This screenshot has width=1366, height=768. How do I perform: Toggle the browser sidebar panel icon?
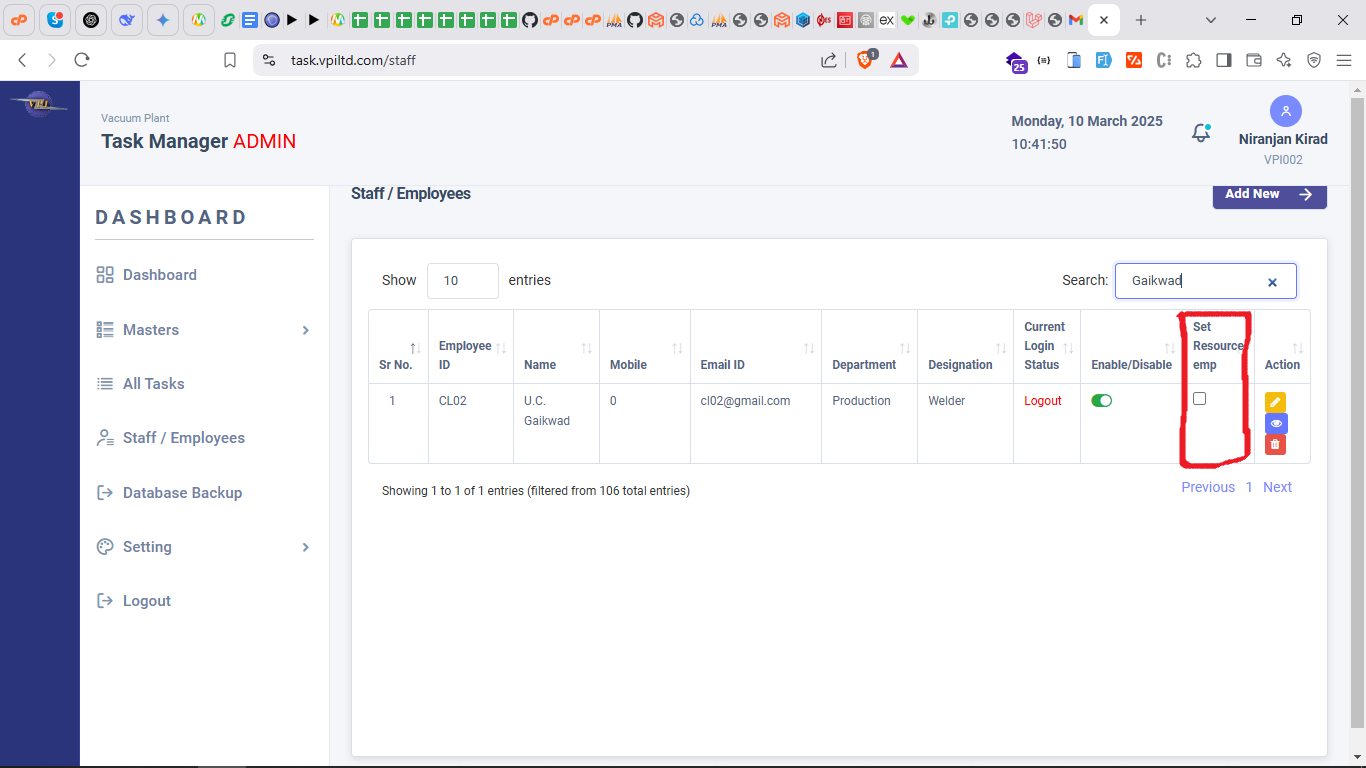click(1223, 60)
